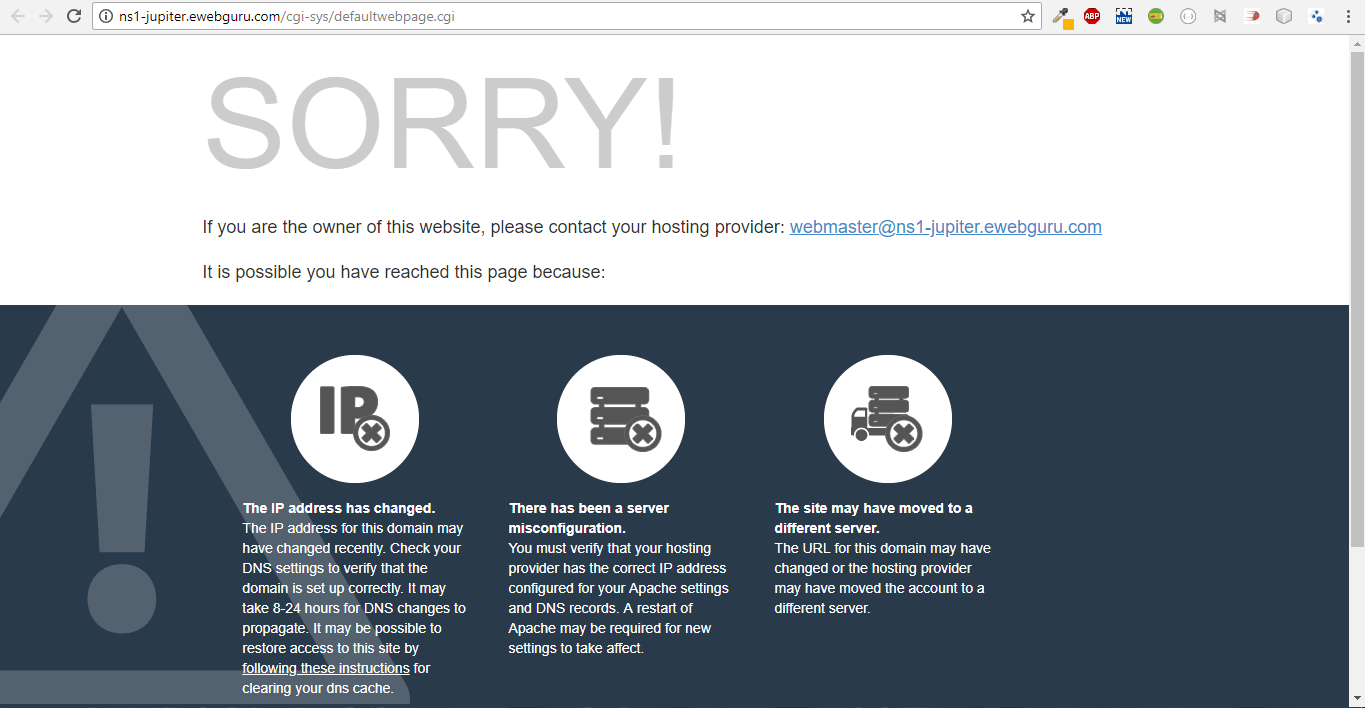Click the vertical scrollbar up arrow
The width and height of the screenshot is (1365, 708).
tap(1357, 43)
